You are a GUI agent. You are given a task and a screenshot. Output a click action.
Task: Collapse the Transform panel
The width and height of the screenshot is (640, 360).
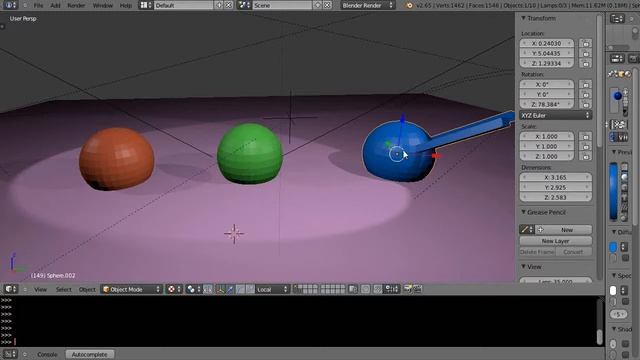[523, 18]
